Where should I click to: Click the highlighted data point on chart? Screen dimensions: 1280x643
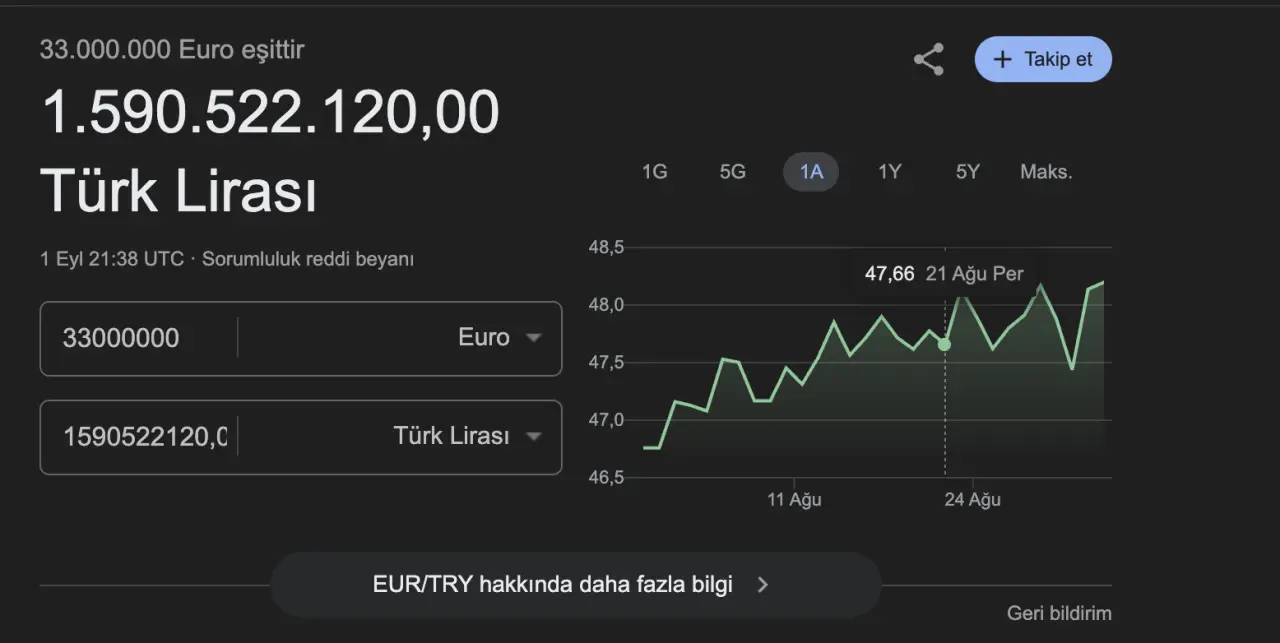[944, 344]
